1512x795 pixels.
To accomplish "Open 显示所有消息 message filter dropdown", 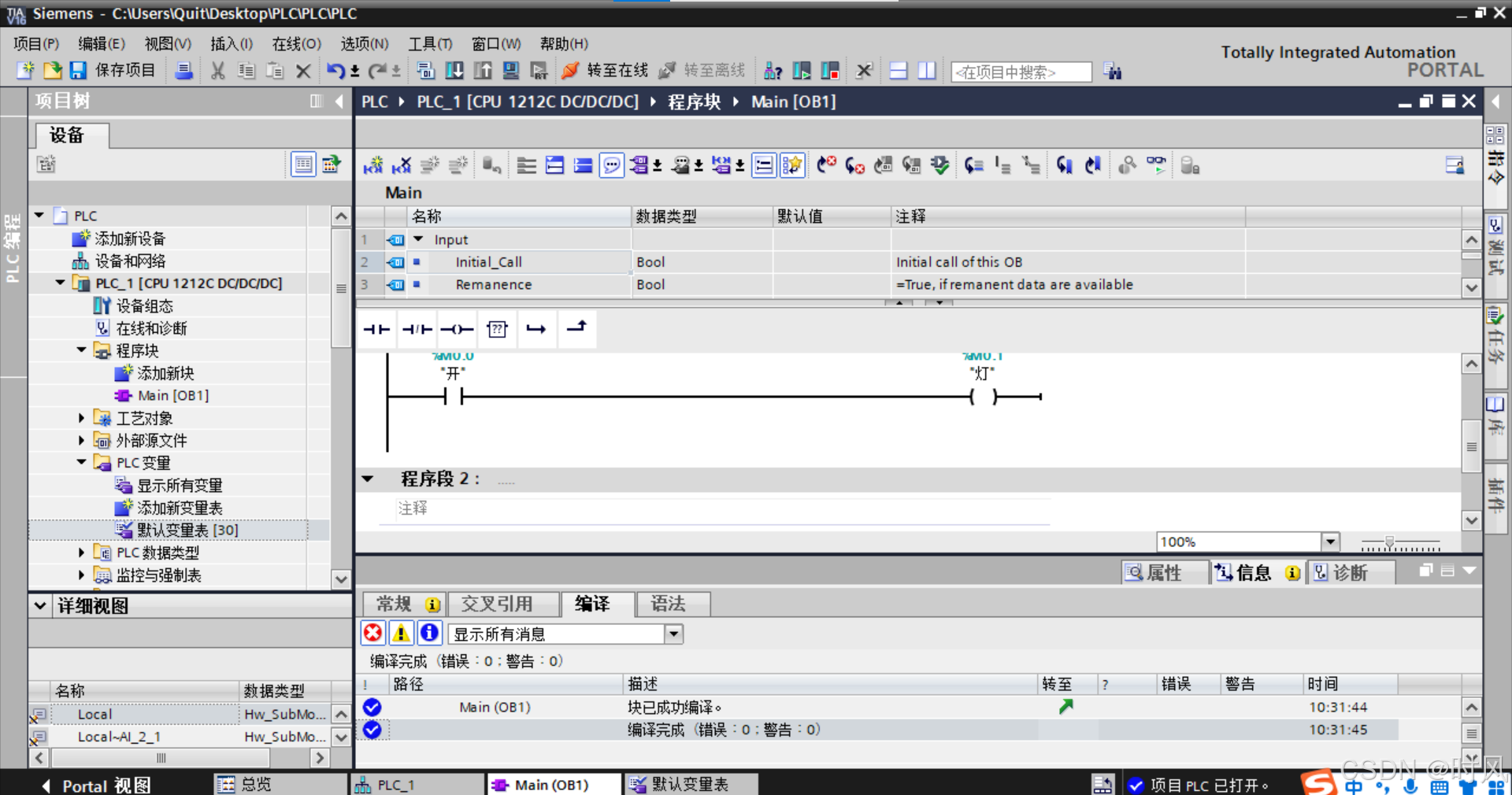I will (x=673, y=634).
